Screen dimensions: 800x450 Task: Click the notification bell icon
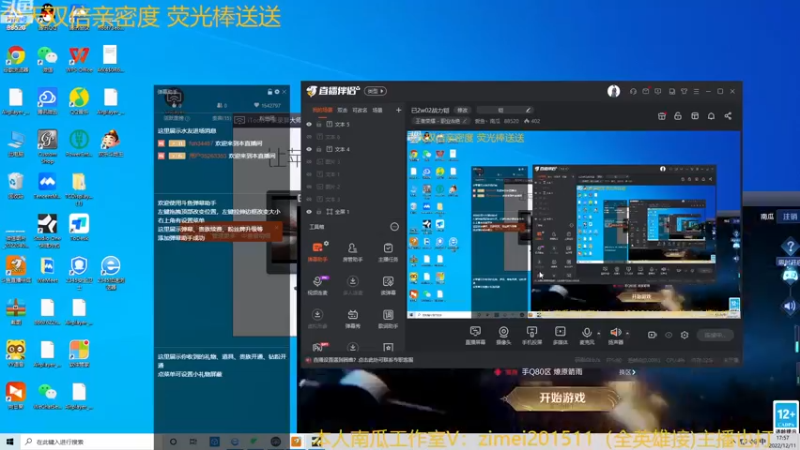click(x=711, y=116)
